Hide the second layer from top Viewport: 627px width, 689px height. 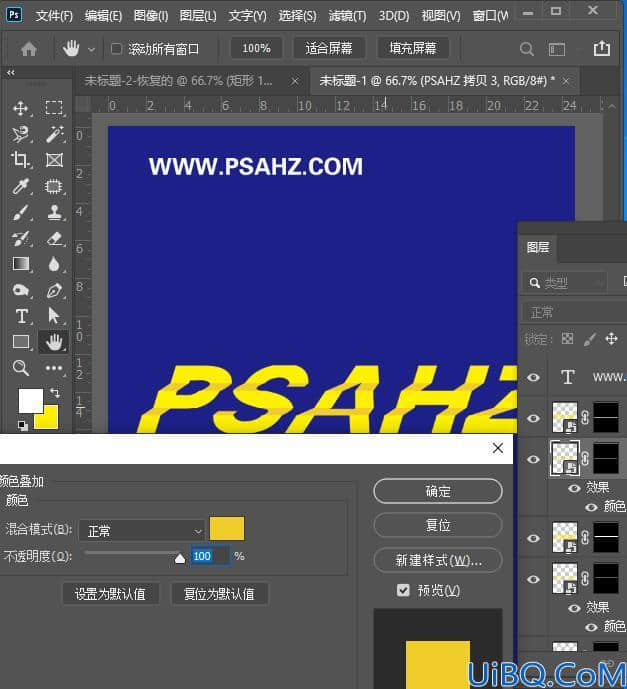click(x=533, y=418)
